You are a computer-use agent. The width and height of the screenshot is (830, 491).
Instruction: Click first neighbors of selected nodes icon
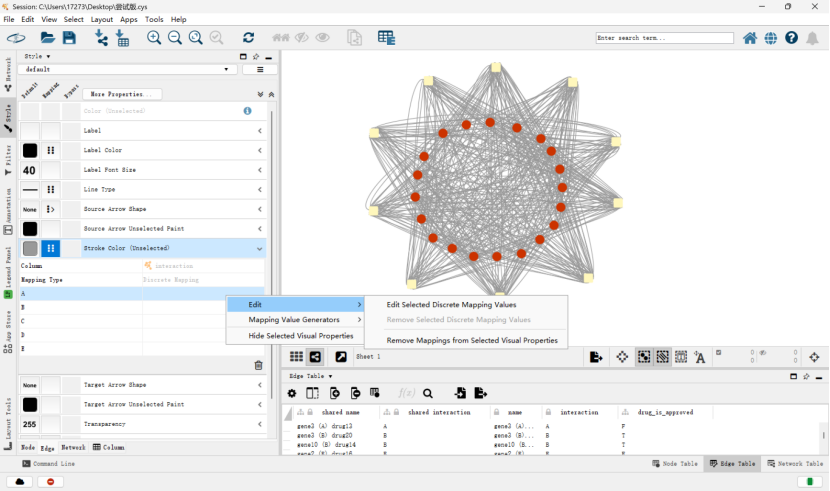(281, 38)
